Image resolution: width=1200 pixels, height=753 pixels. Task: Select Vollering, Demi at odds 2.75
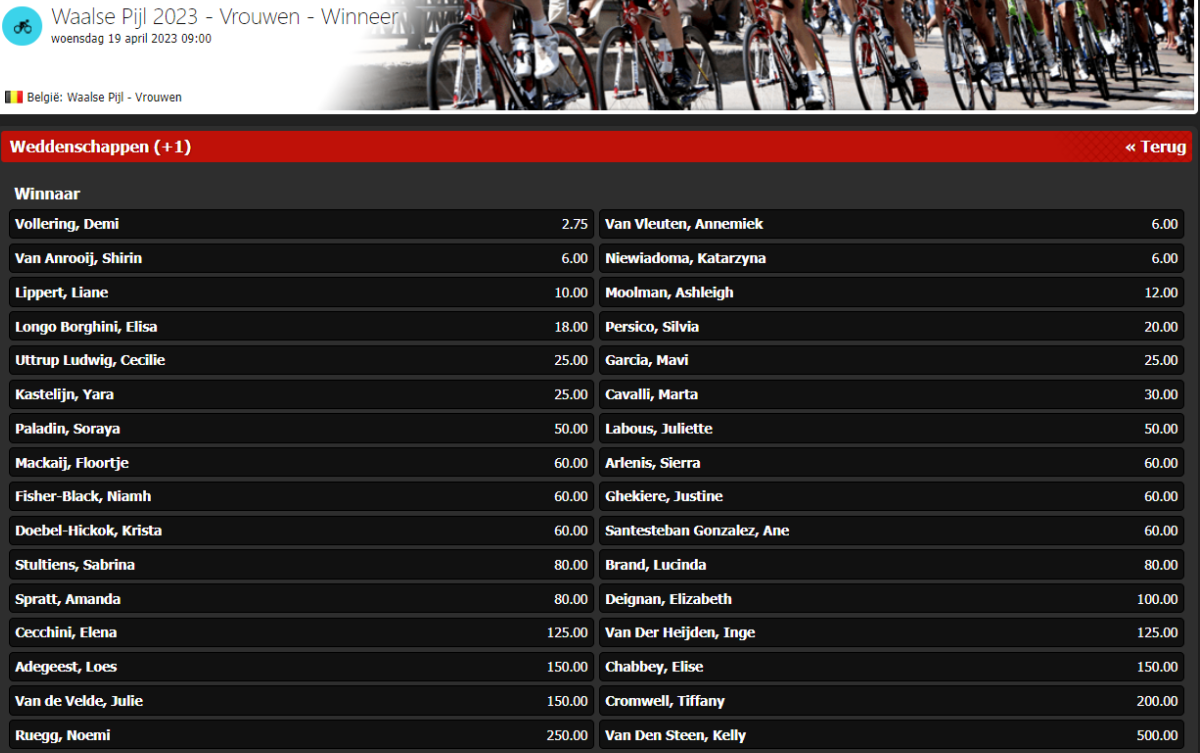pyautogui.click(x=301, y=224)
